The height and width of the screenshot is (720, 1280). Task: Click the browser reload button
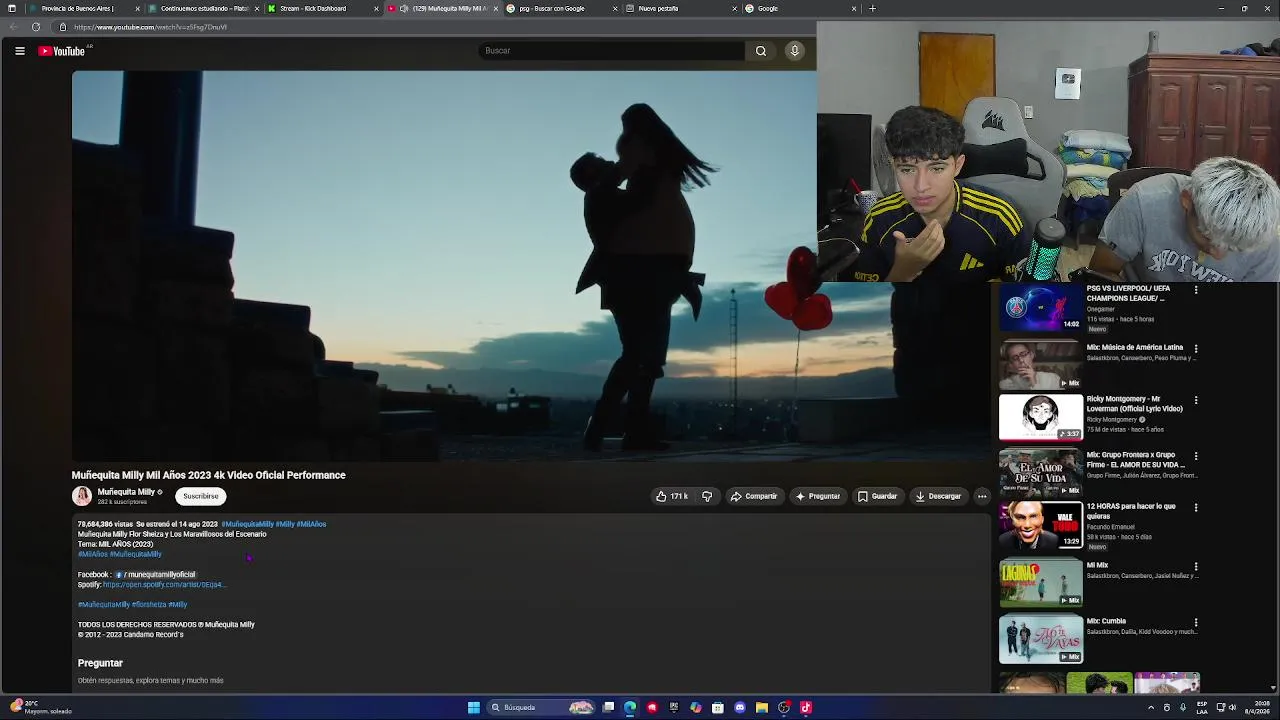[x=36, y=27]
